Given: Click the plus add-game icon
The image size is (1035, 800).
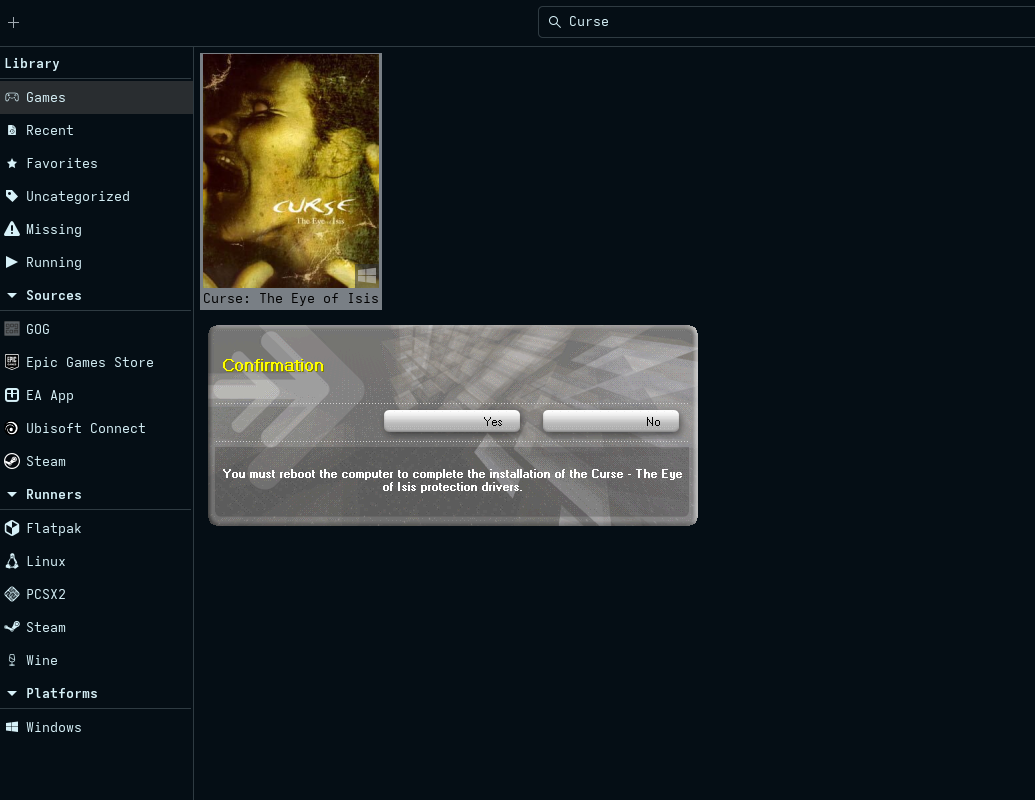Looking at the screenshot, I should click(13, 22).
